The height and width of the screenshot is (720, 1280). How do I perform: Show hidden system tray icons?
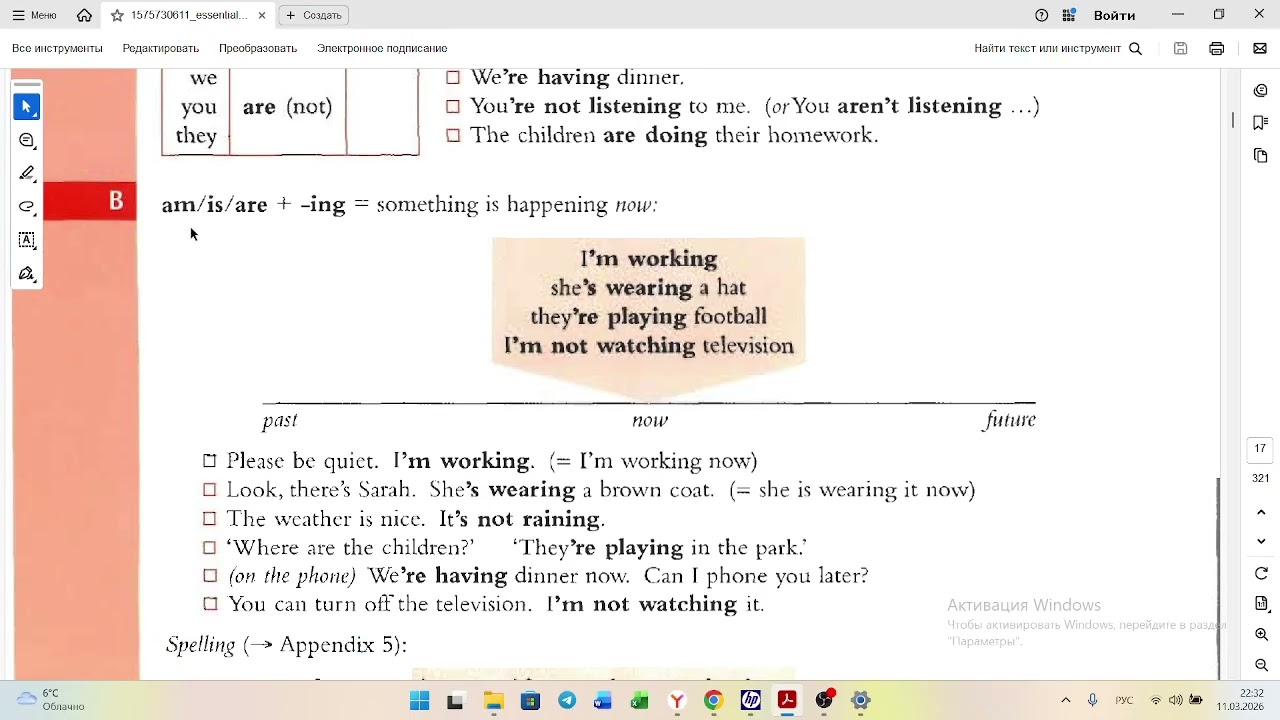[1065, 700]
